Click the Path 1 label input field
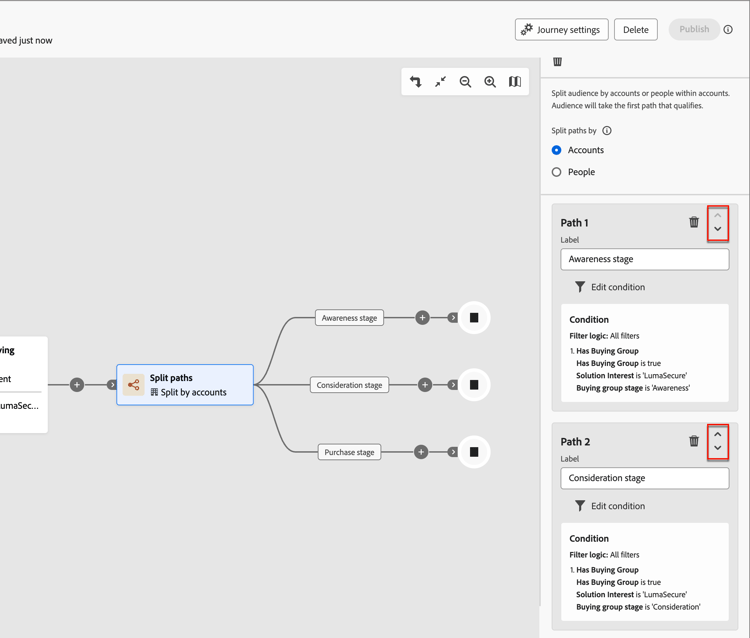This screenshot has height=638, width=750. pos(645,259)
